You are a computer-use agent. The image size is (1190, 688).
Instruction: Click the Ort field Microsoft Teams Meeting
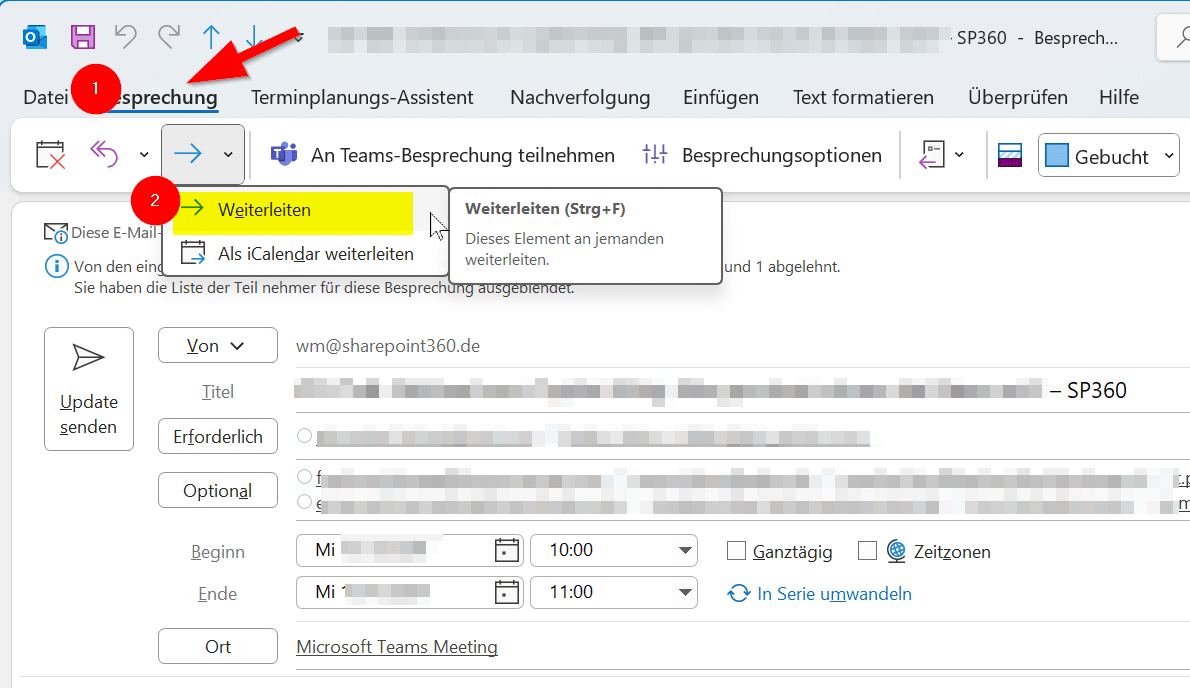pos(397,647)
